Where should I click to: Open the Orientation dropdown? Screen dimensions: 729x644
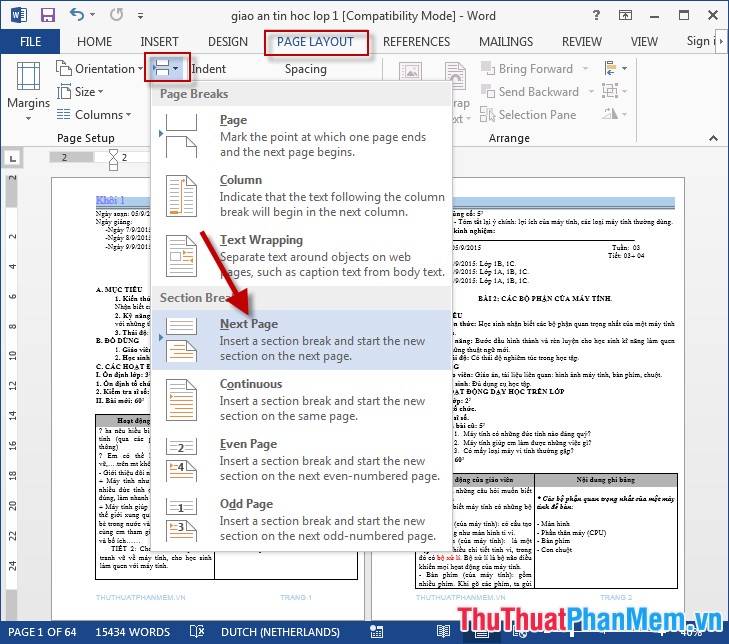(99, 68)
